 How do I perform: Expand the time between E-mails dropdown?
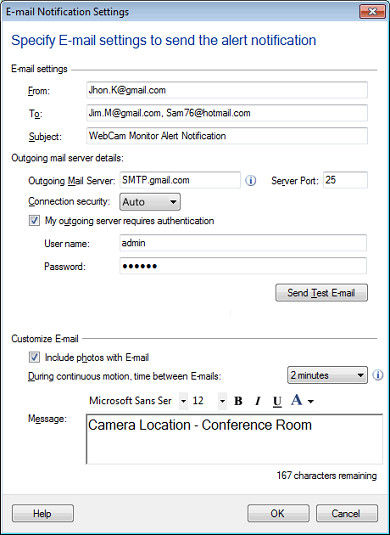(327, 375)
